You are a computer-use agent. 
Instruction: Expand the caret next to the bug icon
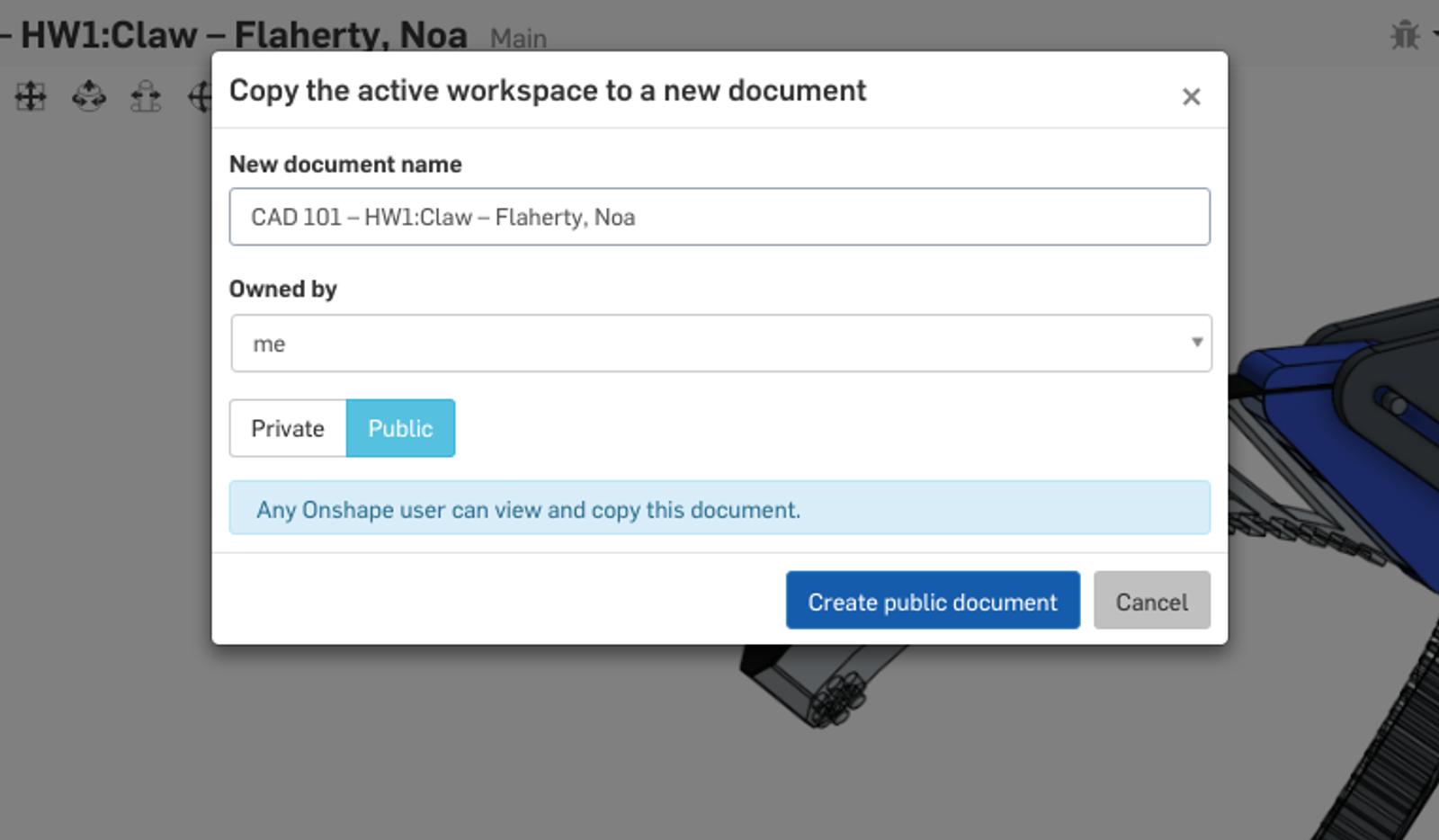coord(1434,35)
